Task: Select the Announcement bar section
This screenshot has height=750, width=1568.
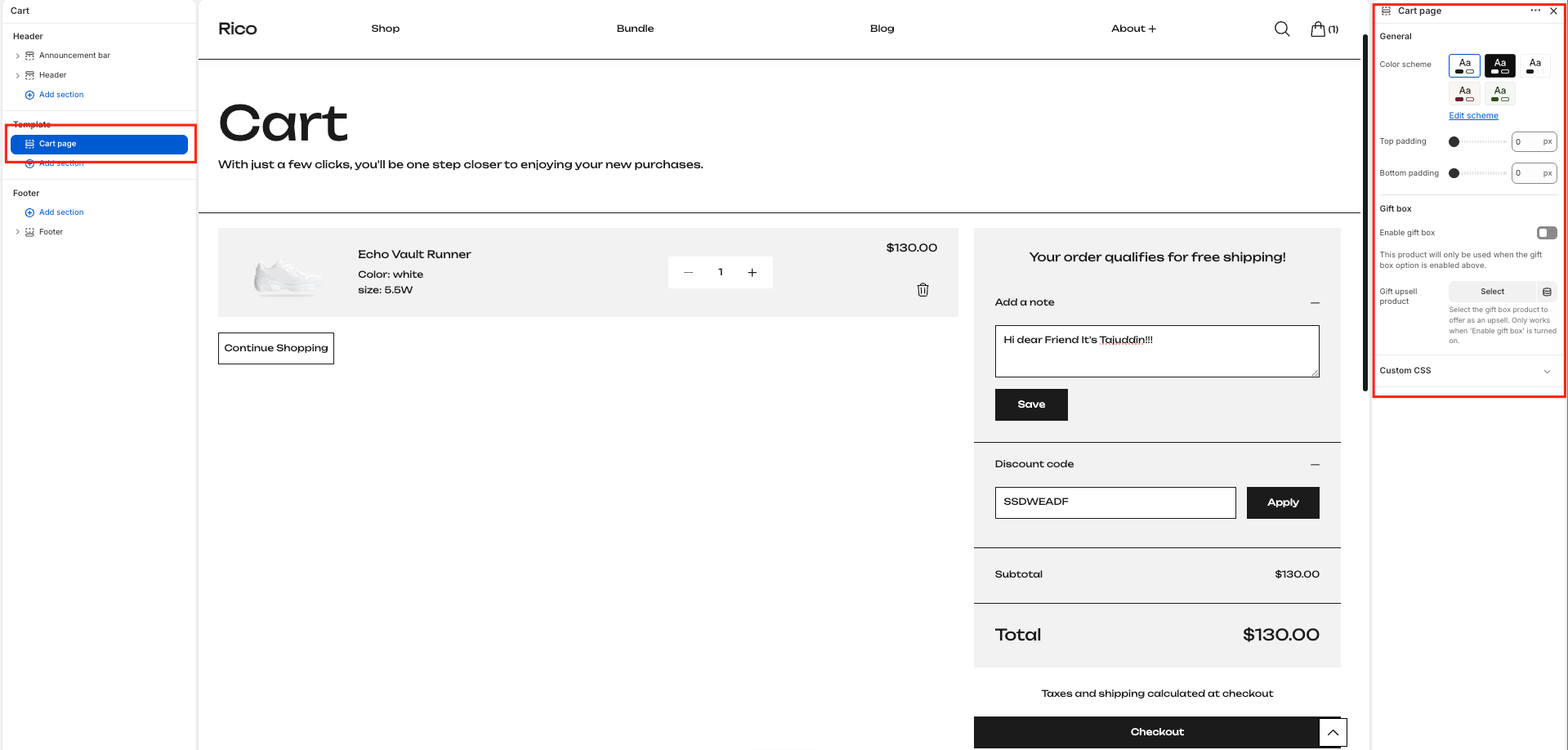Action: pos(74,56)
